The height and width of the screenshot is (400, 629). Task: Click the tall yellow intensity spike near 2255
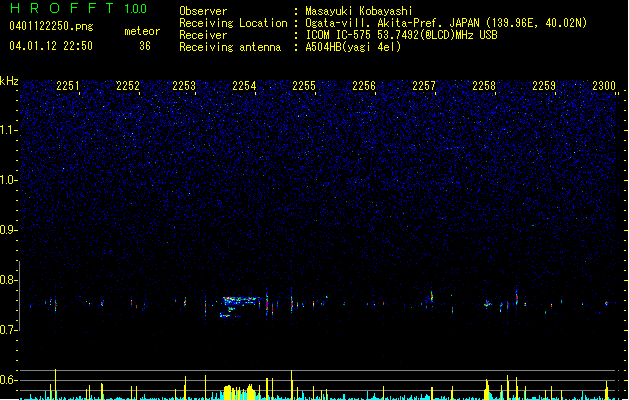292,384
